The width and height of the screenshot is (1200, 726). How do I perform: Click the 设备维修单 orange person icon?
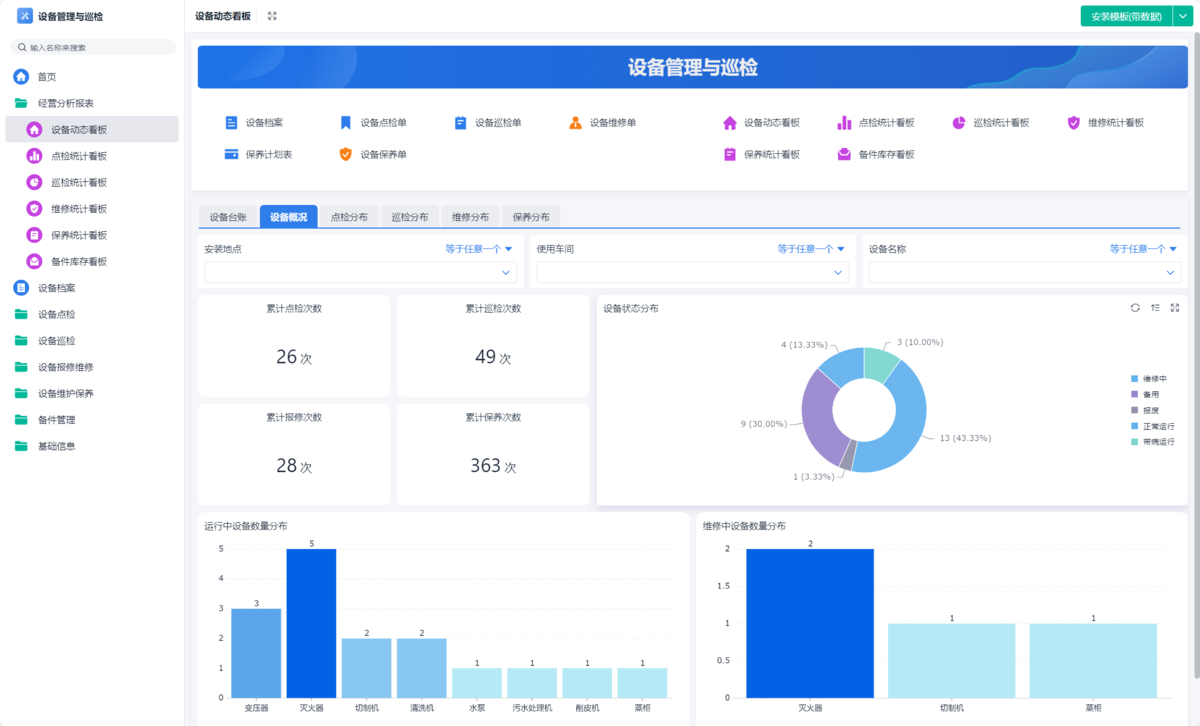tap(575, 123)
